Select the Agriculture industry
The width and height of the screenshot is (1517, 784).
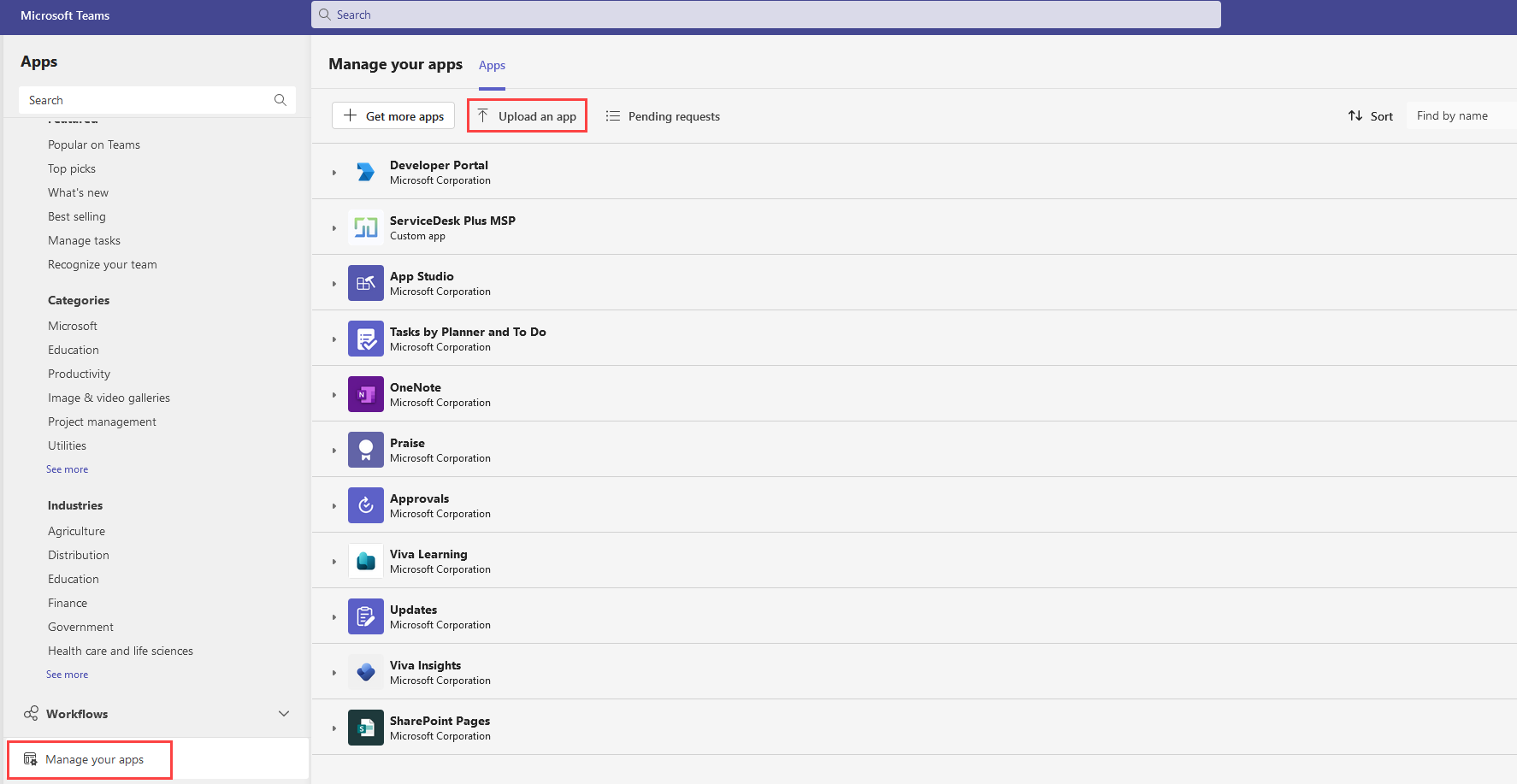(x=76, y=531)
